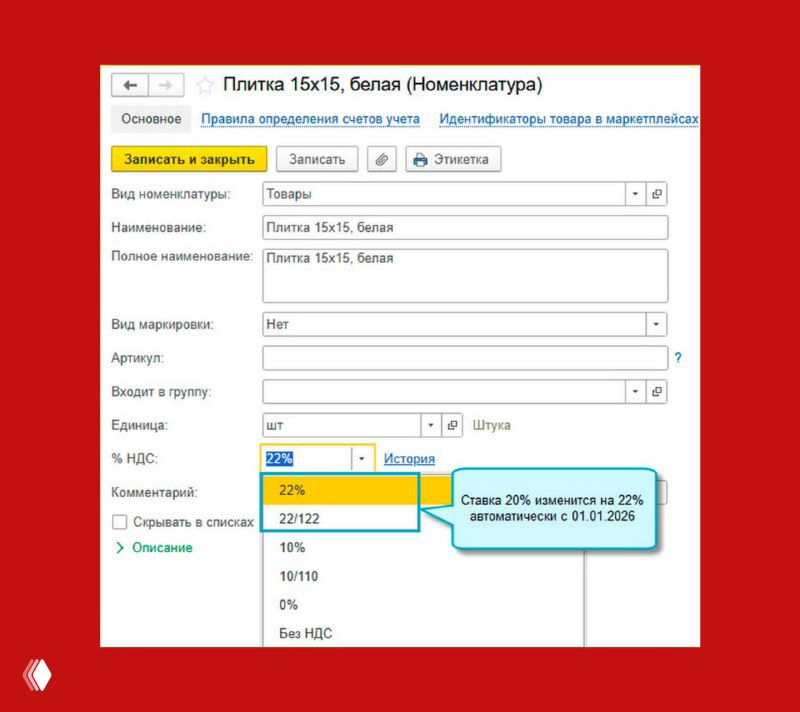Click the back navigation arrow

point(130,85)
